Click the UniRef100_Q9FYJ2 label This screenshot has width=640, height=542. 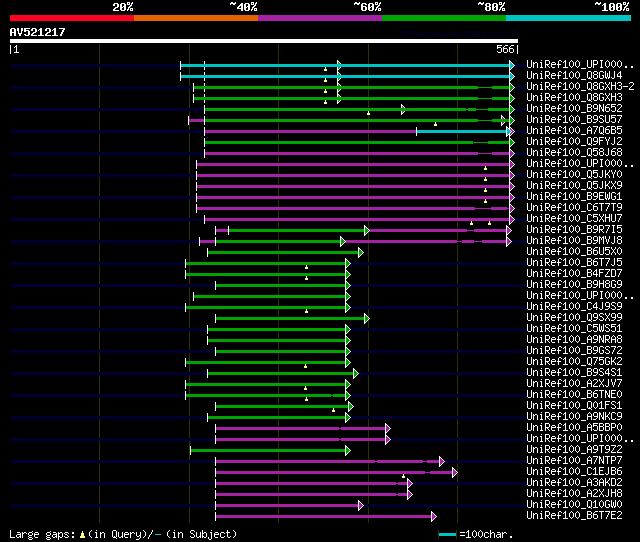tap(574, 142)
